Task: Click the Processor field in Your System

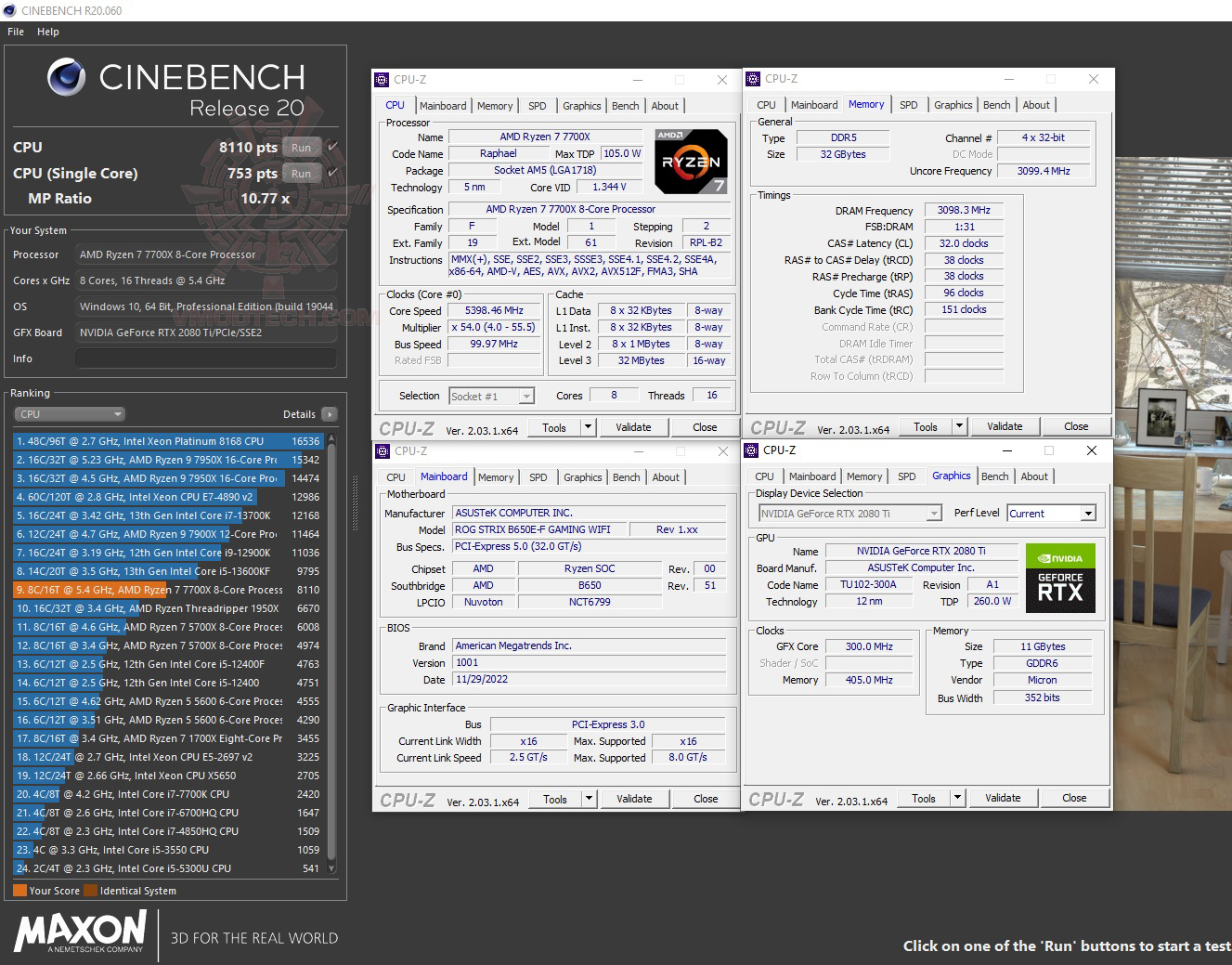Action: point(206,254)
